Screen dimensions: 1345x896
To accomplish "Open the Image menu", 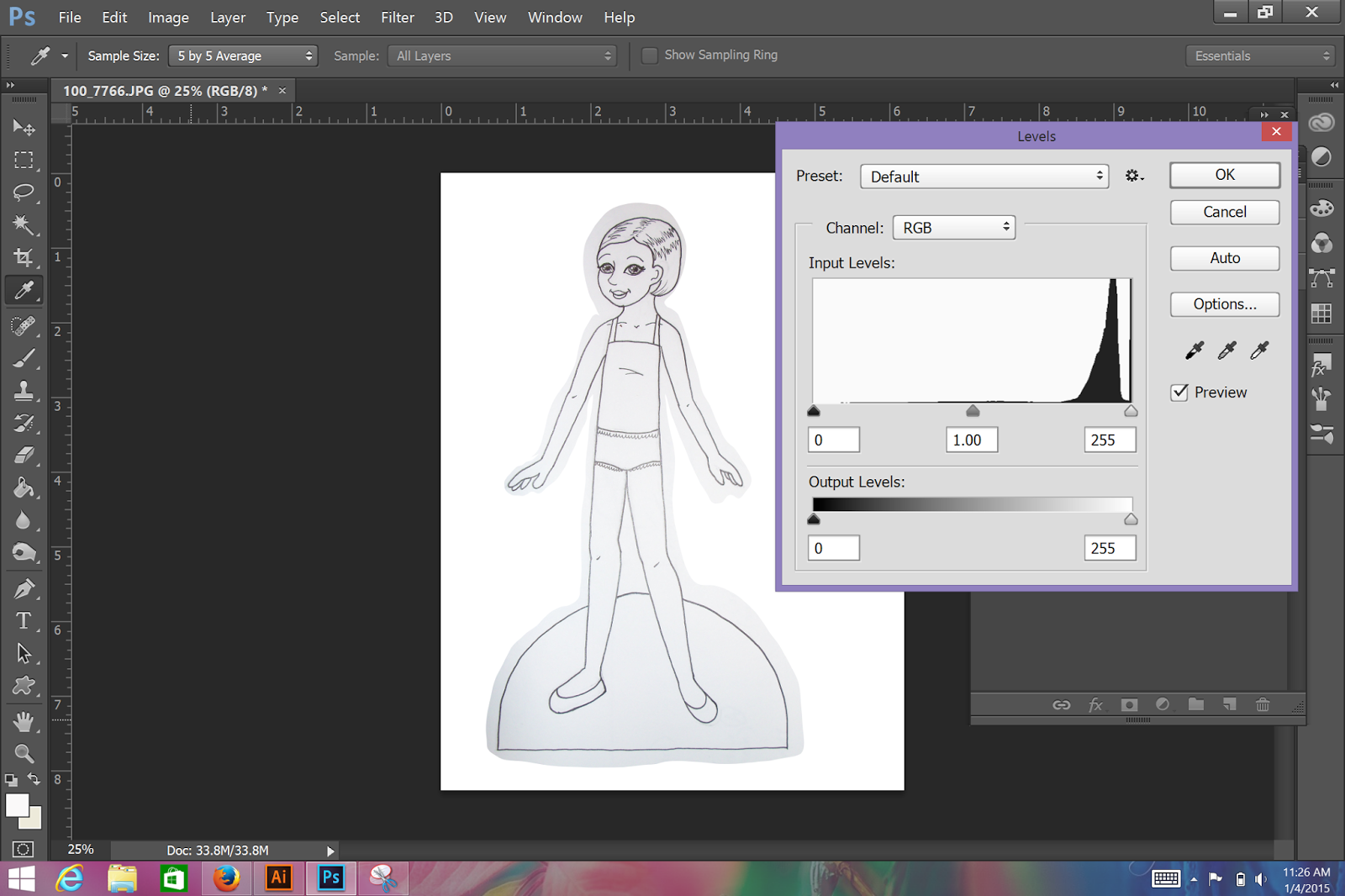I will (x=168, y=18).
